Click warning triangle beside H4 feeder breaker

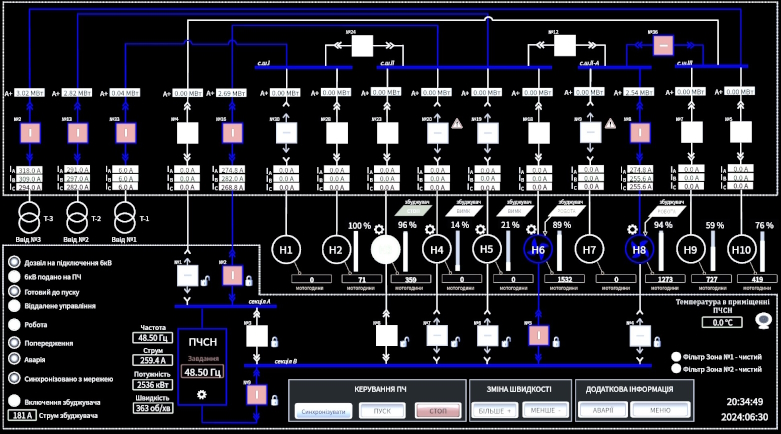457,124
